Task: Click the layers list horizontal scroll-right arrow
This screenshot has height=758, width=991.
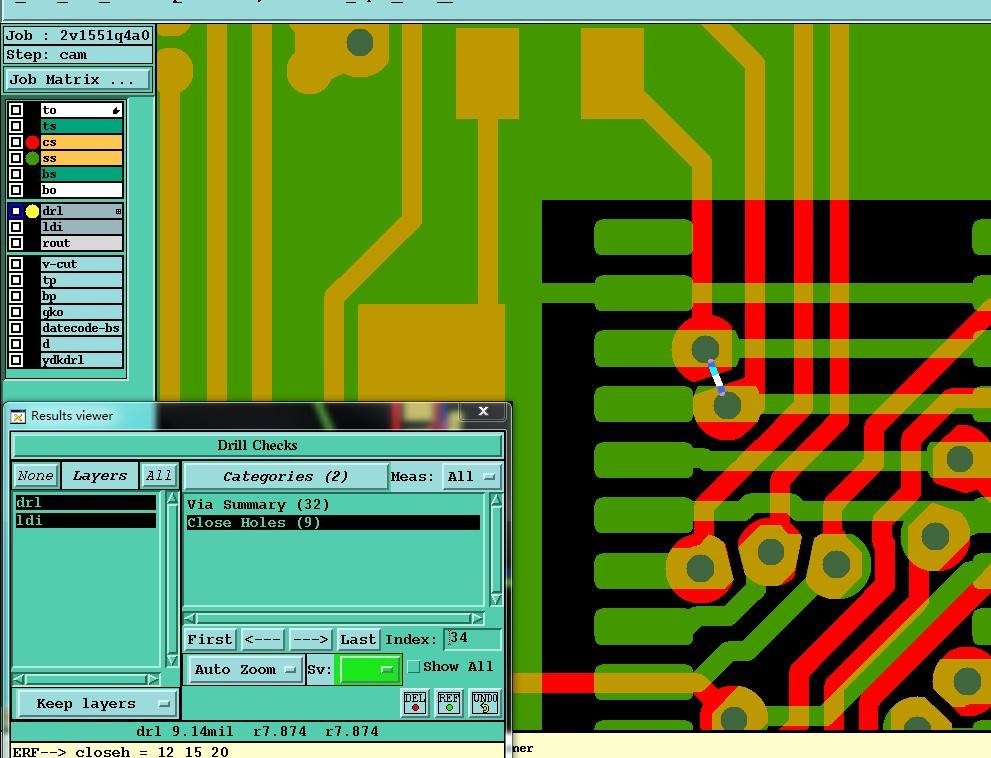Action: point(153,680)
